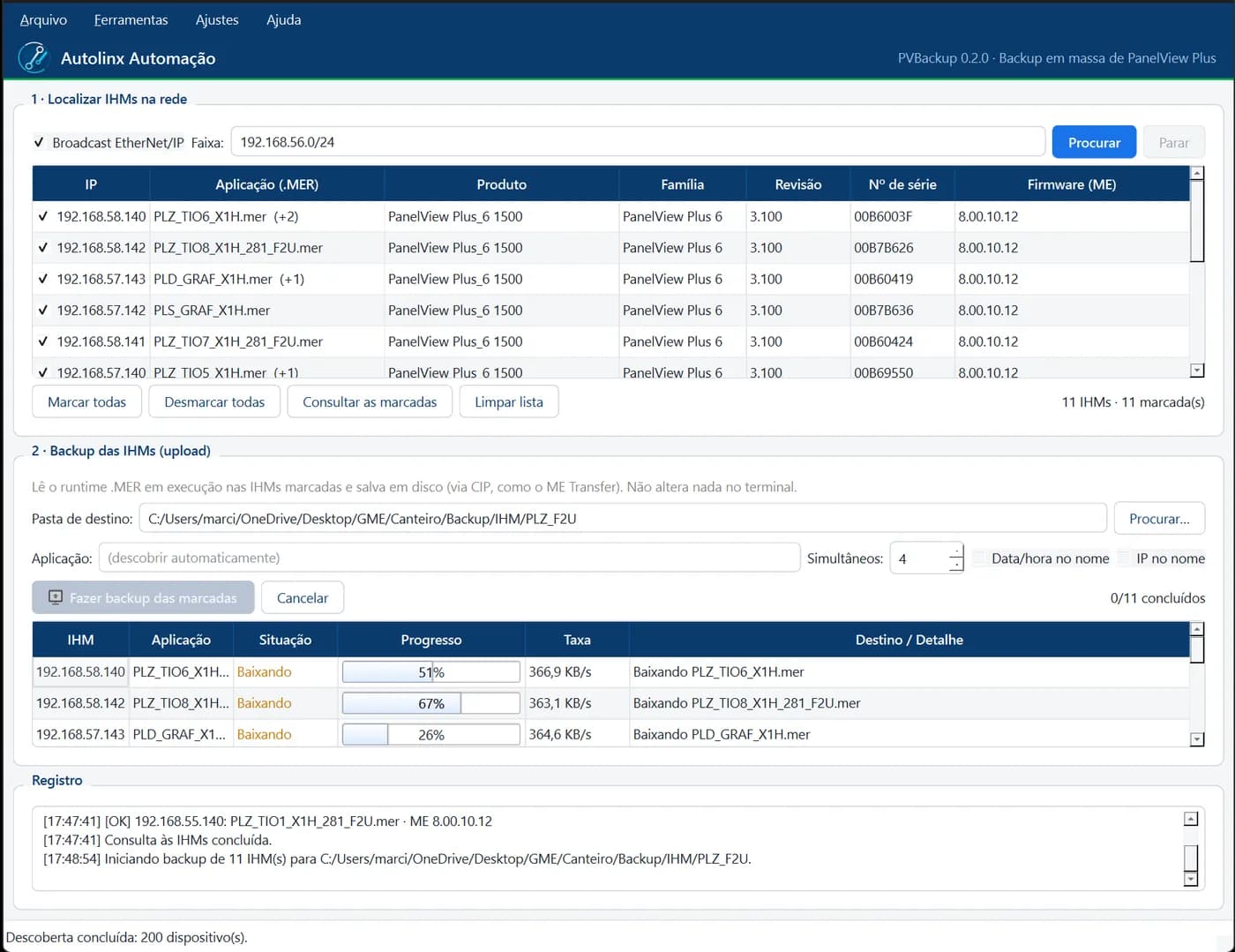
Task: Sort by Nº de série column header
Action: (x=902, y=184)
